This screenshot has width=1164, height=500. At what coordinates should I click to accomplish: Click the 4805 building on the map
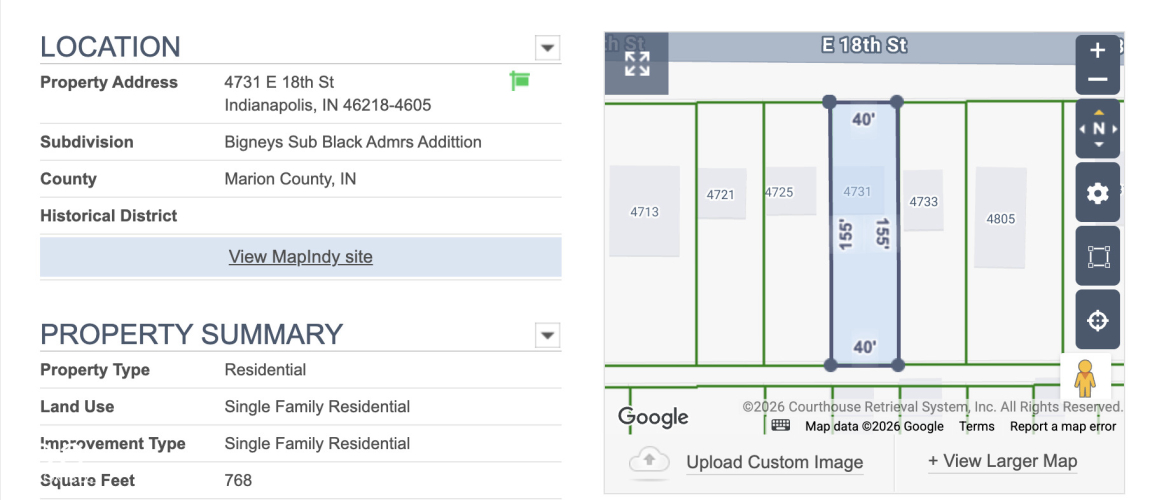1000,217
